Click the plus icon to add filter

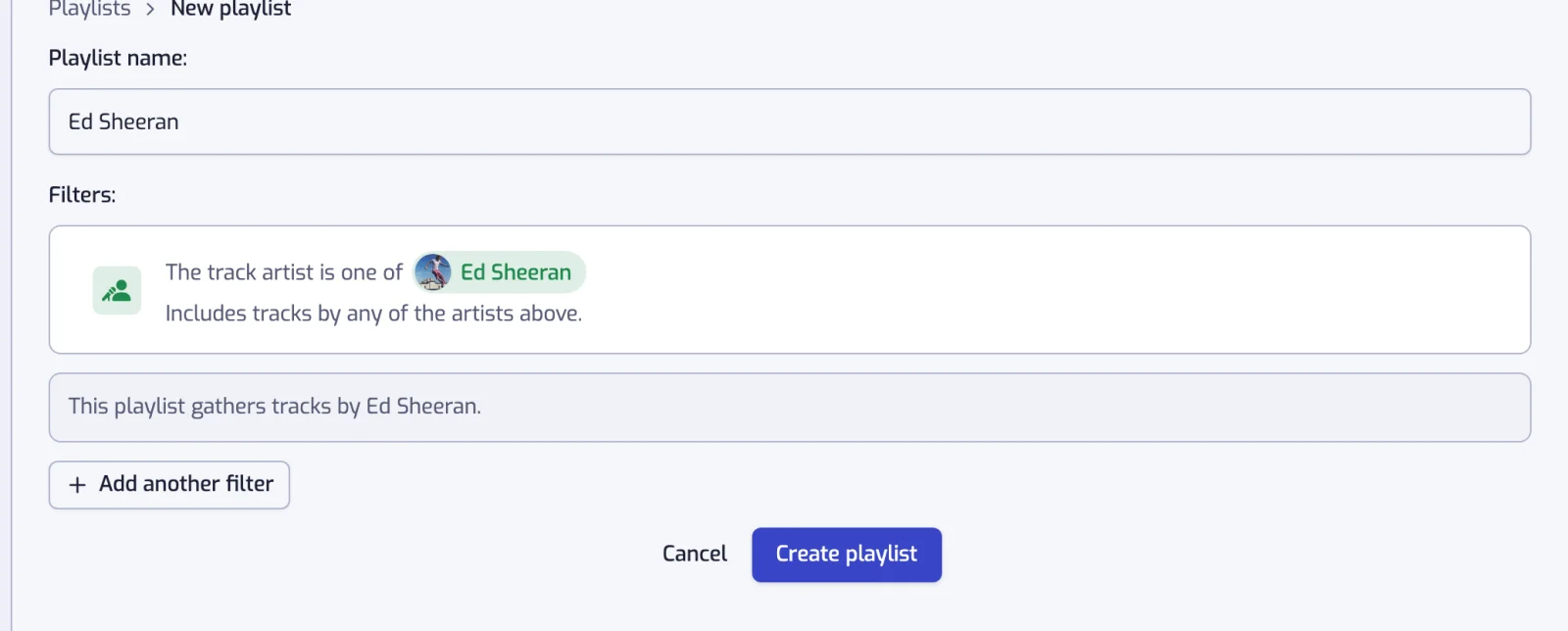[77, 485]
